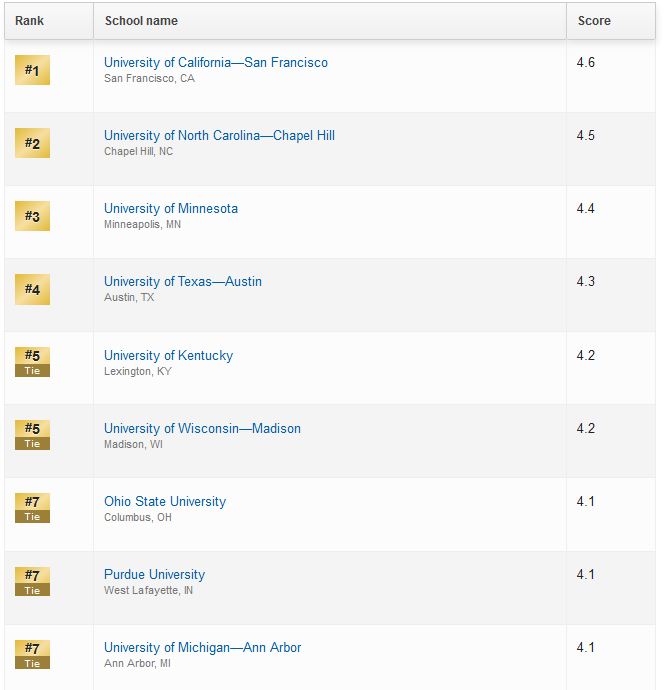Click the 4.1 score for Ohio State University
Image resolution: width=665 pixels, height=690 pixels.
click(x=586, y=502)
